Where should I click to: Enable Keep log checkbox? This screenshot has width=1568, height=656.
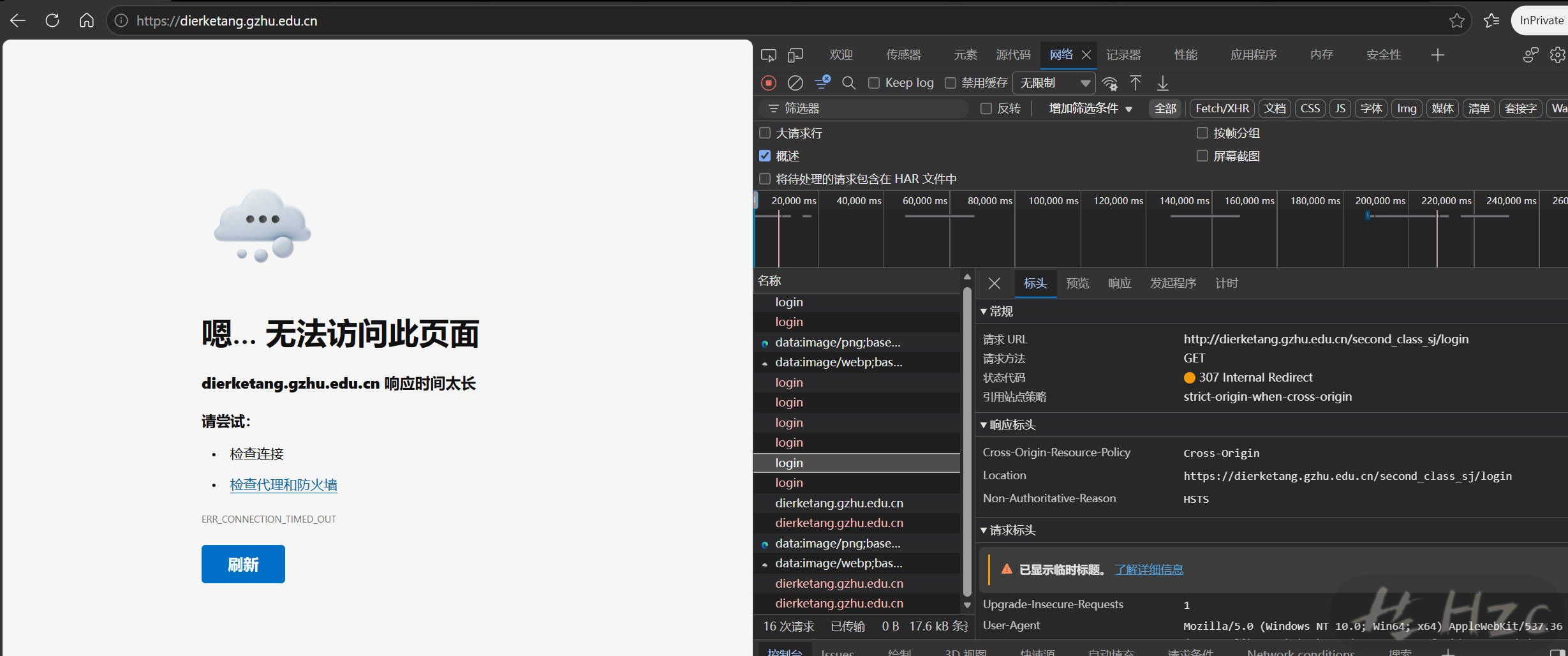click(x=874, y=83)
